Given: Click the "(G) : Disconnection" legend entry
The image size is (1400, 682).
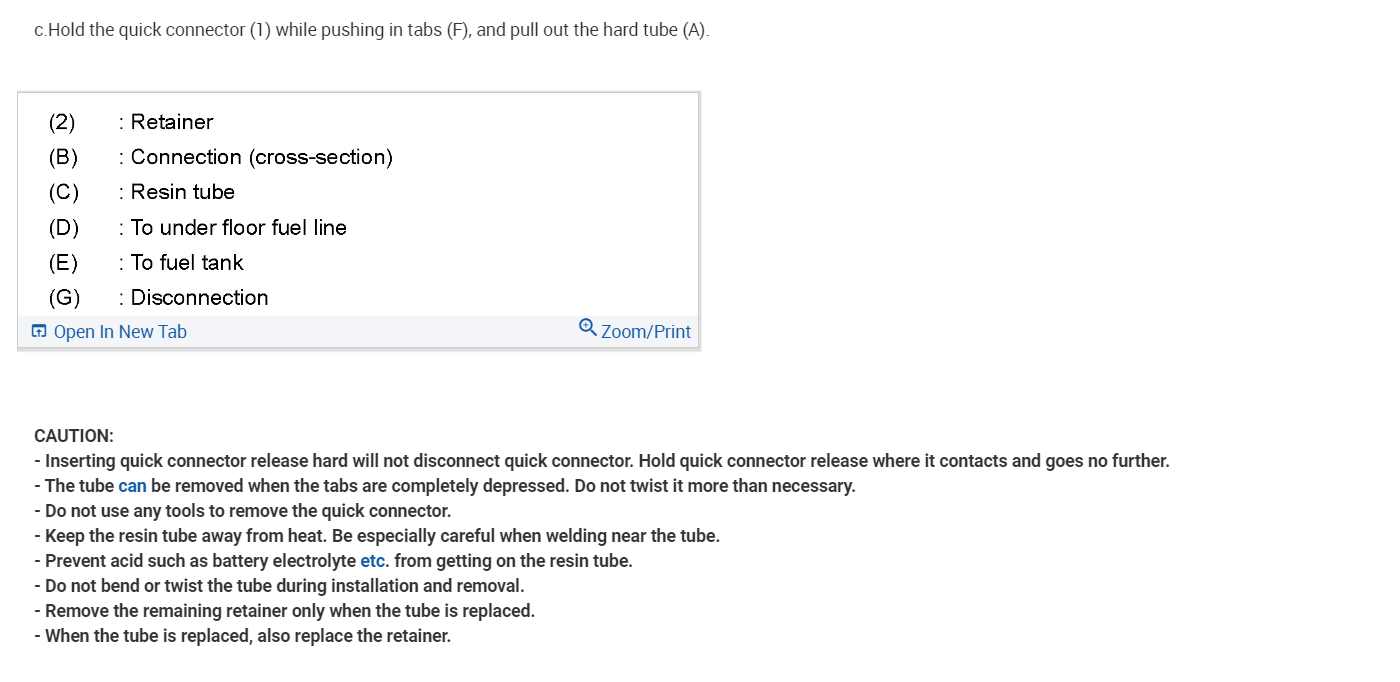Looking at the screenshot, I should (x=199, y=298).
